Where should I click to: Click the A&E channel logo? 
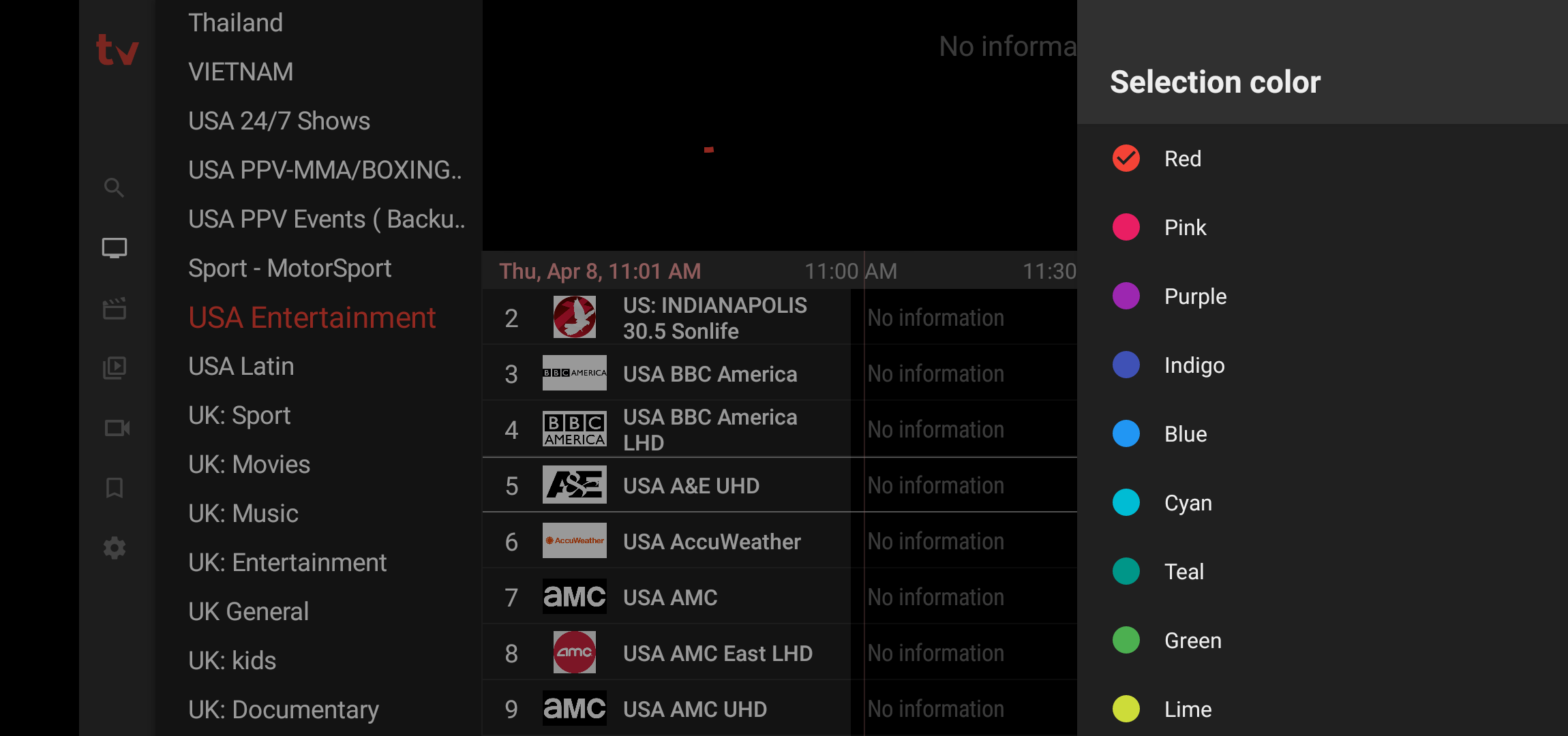point(574,485)
